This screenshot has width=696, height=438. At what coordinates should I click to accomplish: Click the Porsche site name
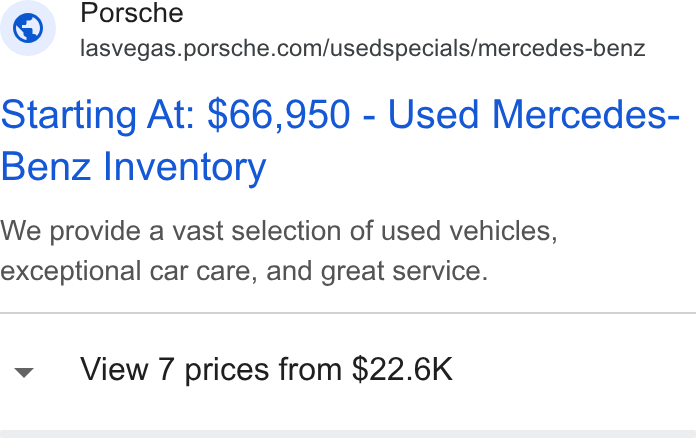pyautogui.click(x=131, y=12)
